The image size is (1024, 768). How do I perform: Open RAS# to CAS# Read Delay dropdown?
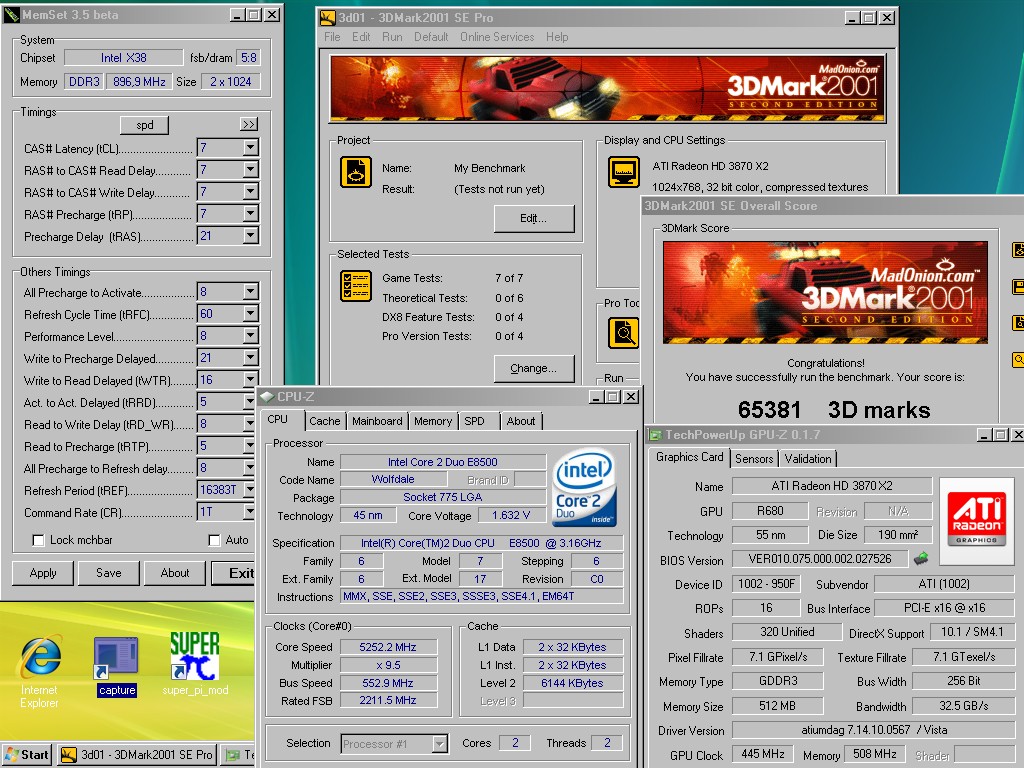pyautogui.click(x=251, y=170)
